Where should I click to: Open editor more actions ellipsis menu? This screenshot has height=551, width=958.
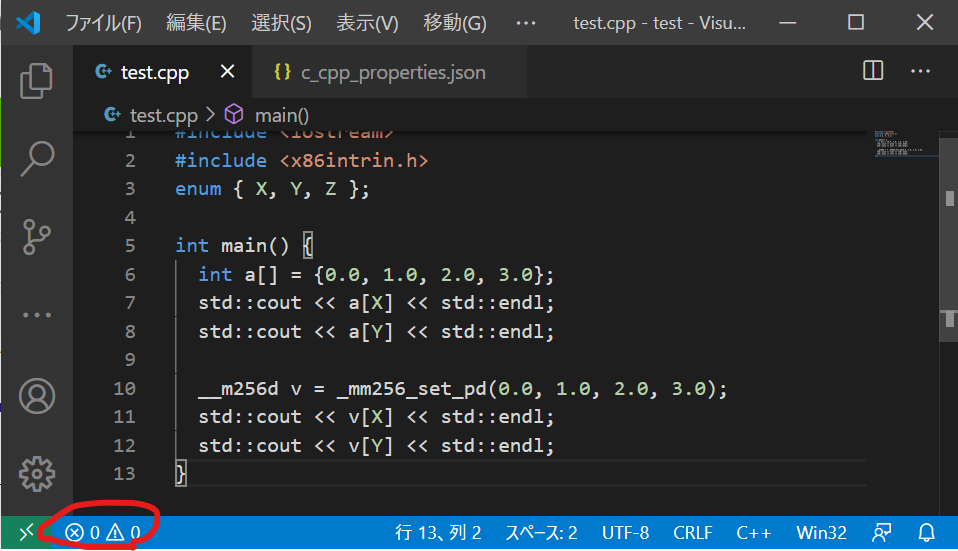[920, 71]
